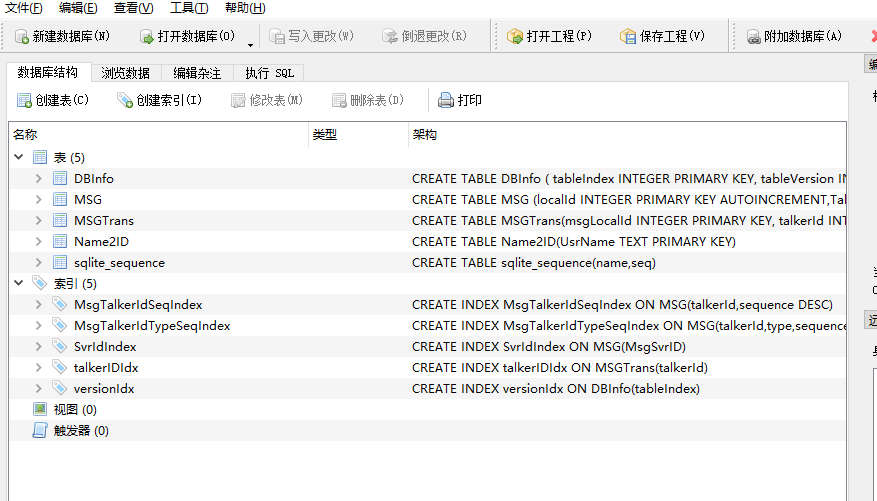Click the Create Table (创建表) icon
The height and width of the screenshot is (501, 877).
click(24, 101)
